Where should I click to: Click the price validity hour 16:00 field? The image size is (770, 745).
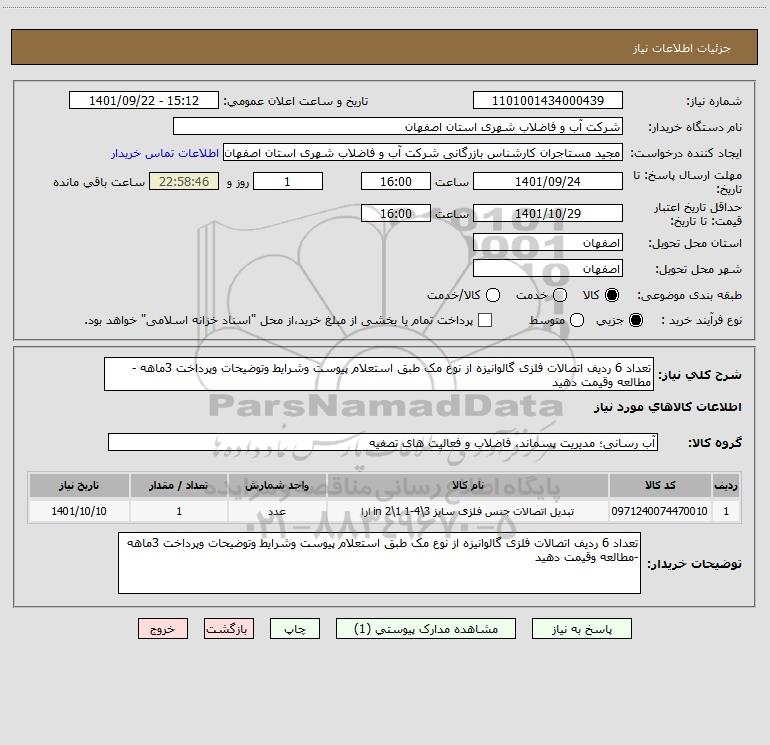(x=396, y=213)
